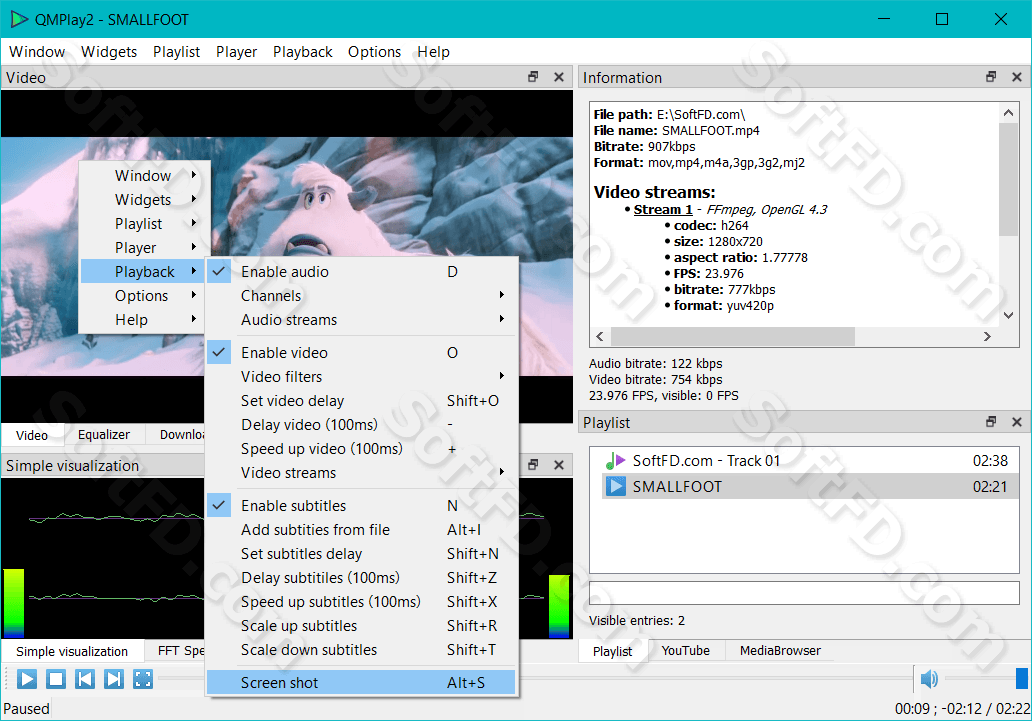Open the Help menu in menu bar
Screen dimensions: 1032x721
click(433, 51)
